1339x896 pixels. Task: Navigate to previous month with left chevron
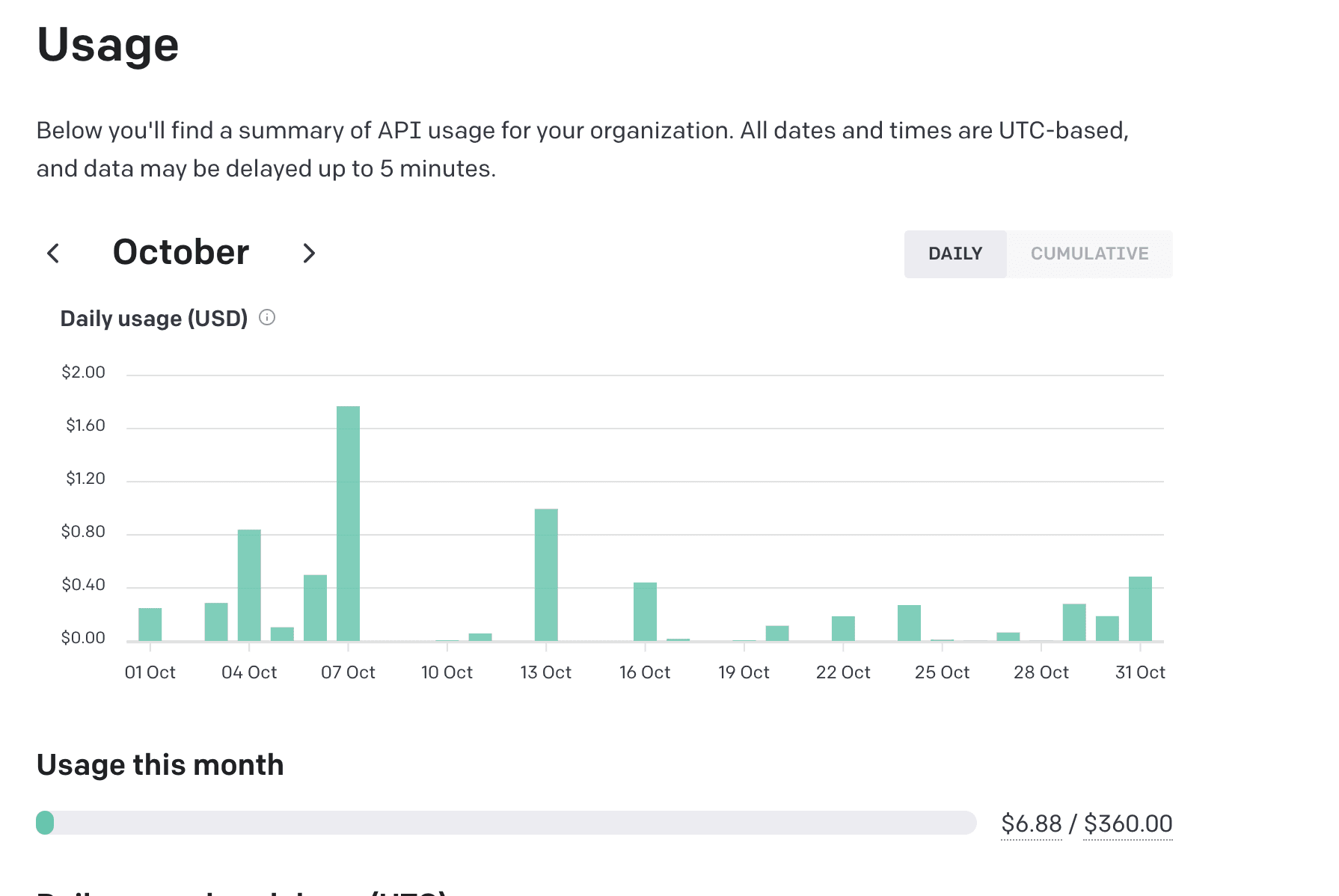[x=52, y=254]
